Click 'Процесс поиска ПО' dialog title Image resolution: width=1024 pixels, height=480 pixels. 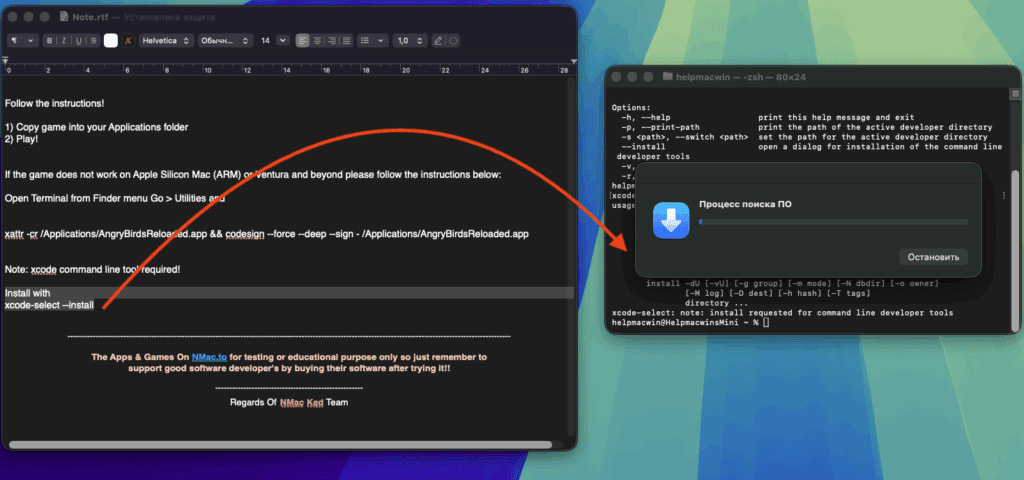click(x=745, y=204)
